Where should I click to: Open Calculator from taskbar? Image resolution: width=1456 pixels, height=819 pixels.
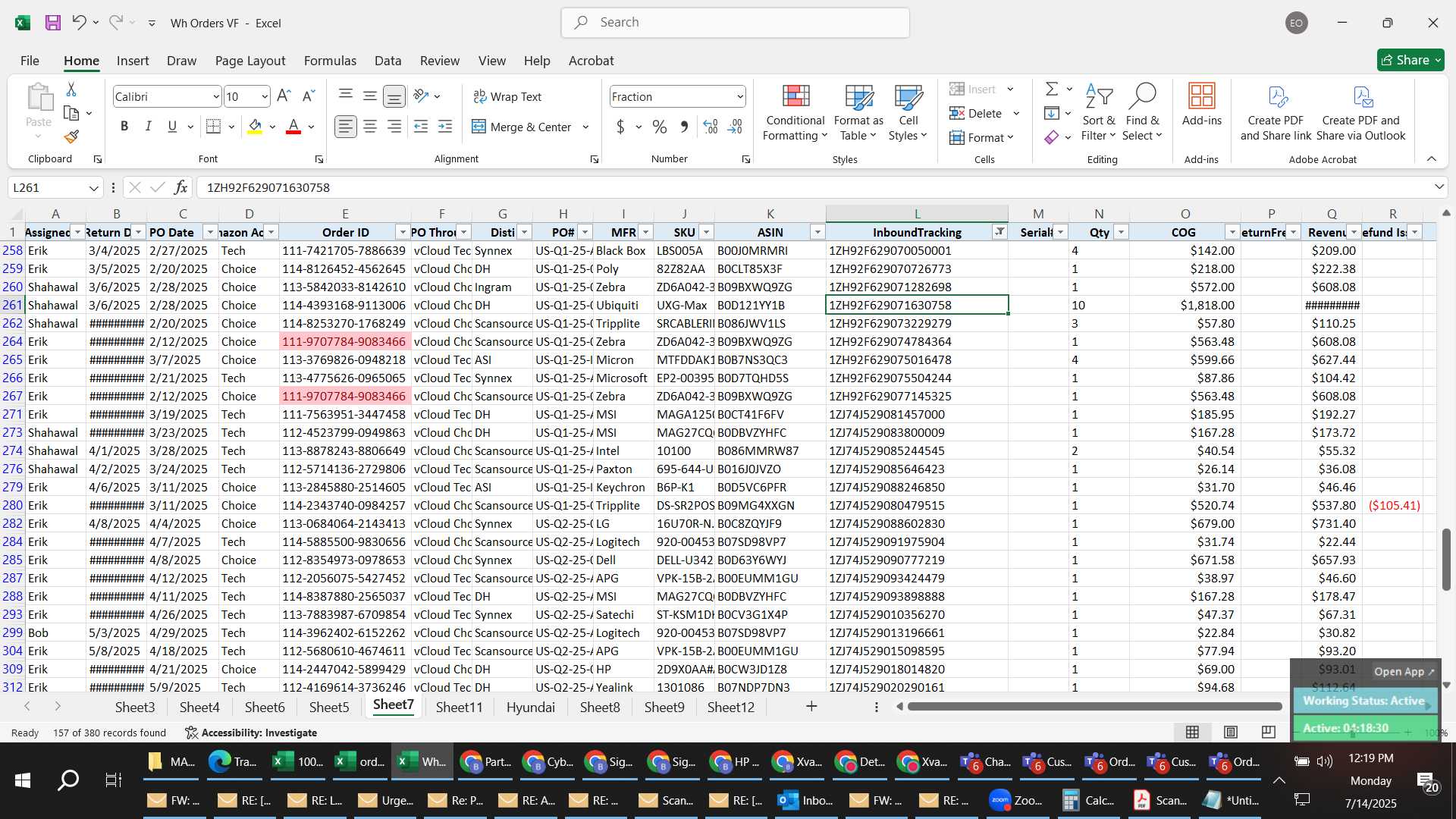point(1087,800)
